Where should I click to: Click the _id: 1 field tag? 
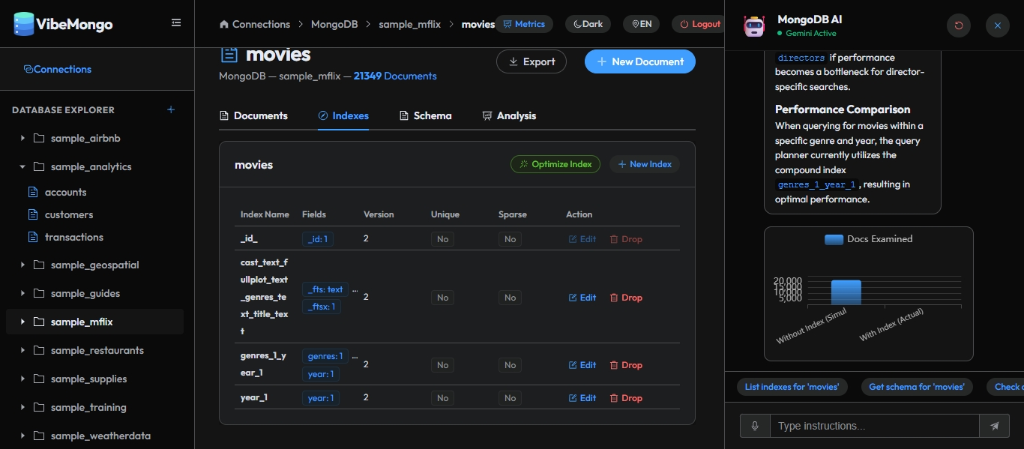318,240
